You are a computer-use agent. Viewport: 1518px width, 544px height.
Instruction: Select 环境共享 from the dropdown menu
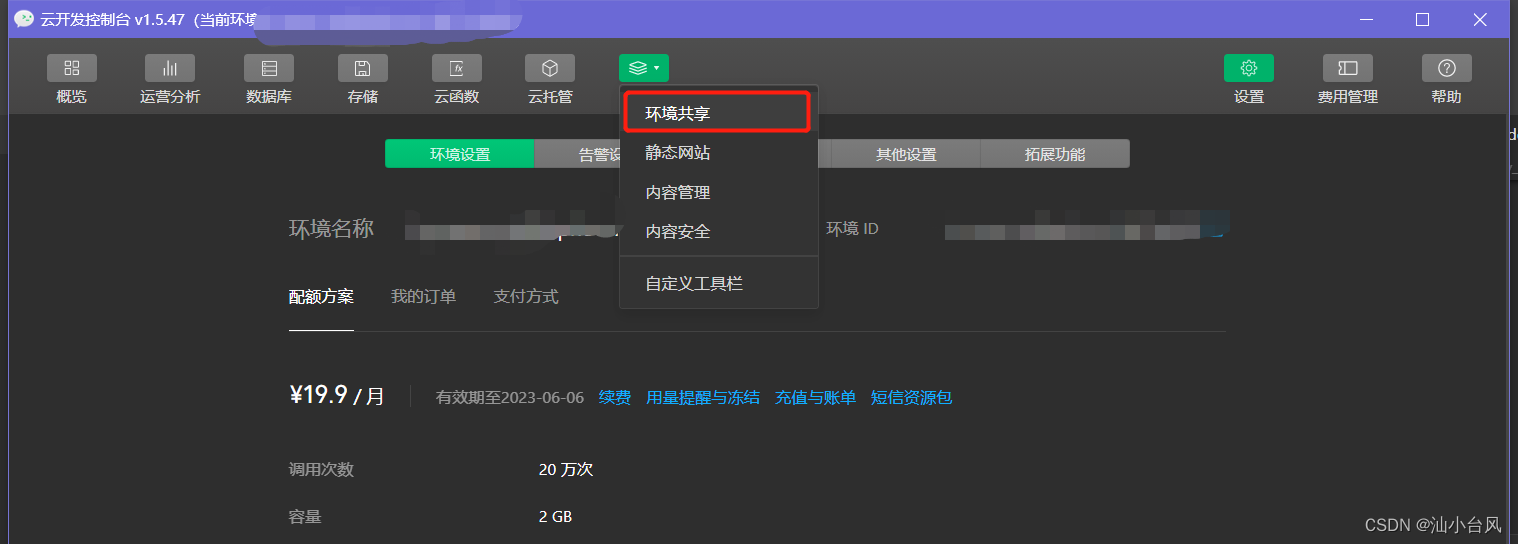pyautogui.click(x=716, y=112)
